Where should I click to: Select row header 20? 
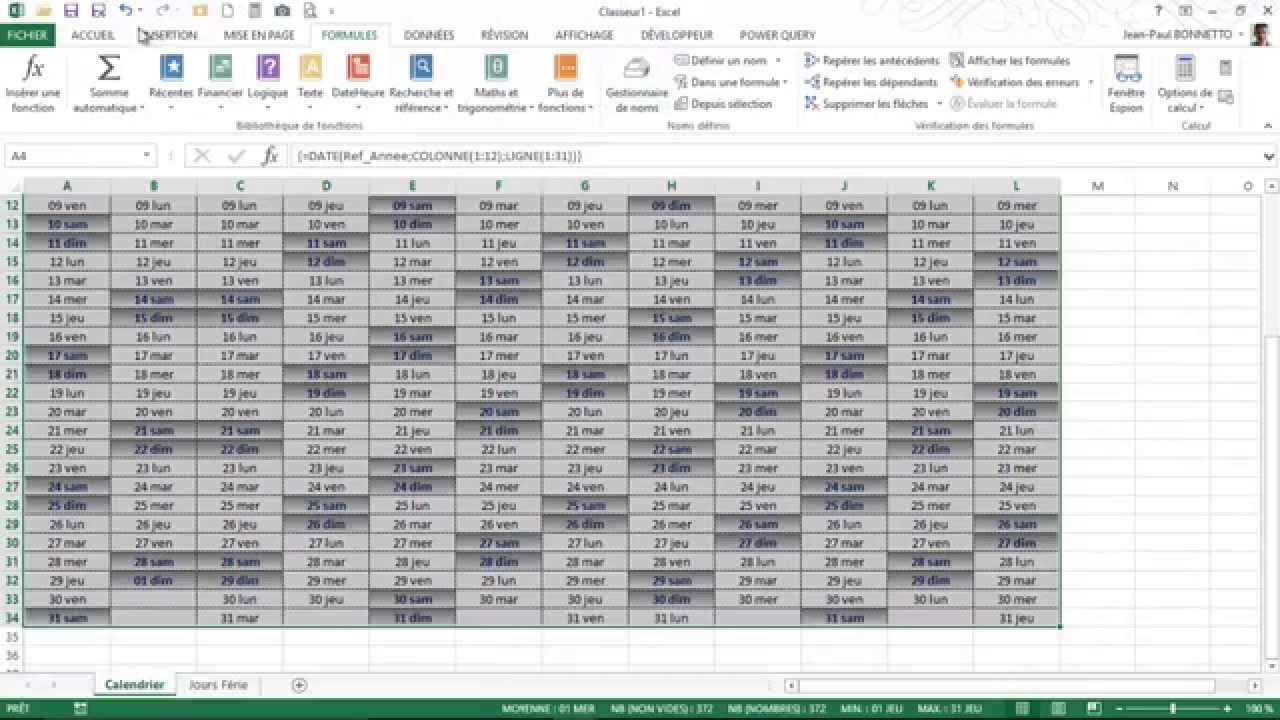click(12, 355)
